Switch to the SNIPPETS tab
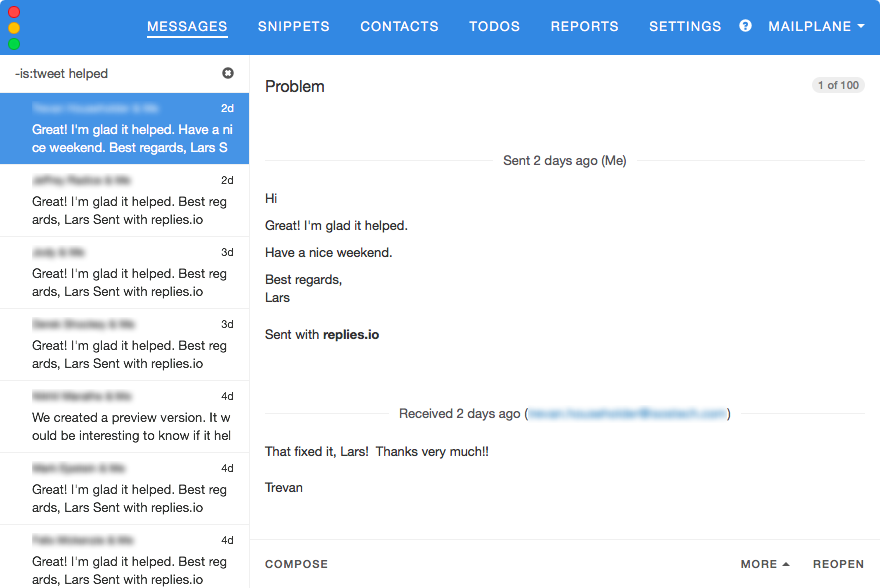Screen dimensions: 880x588 click(293, 26)
